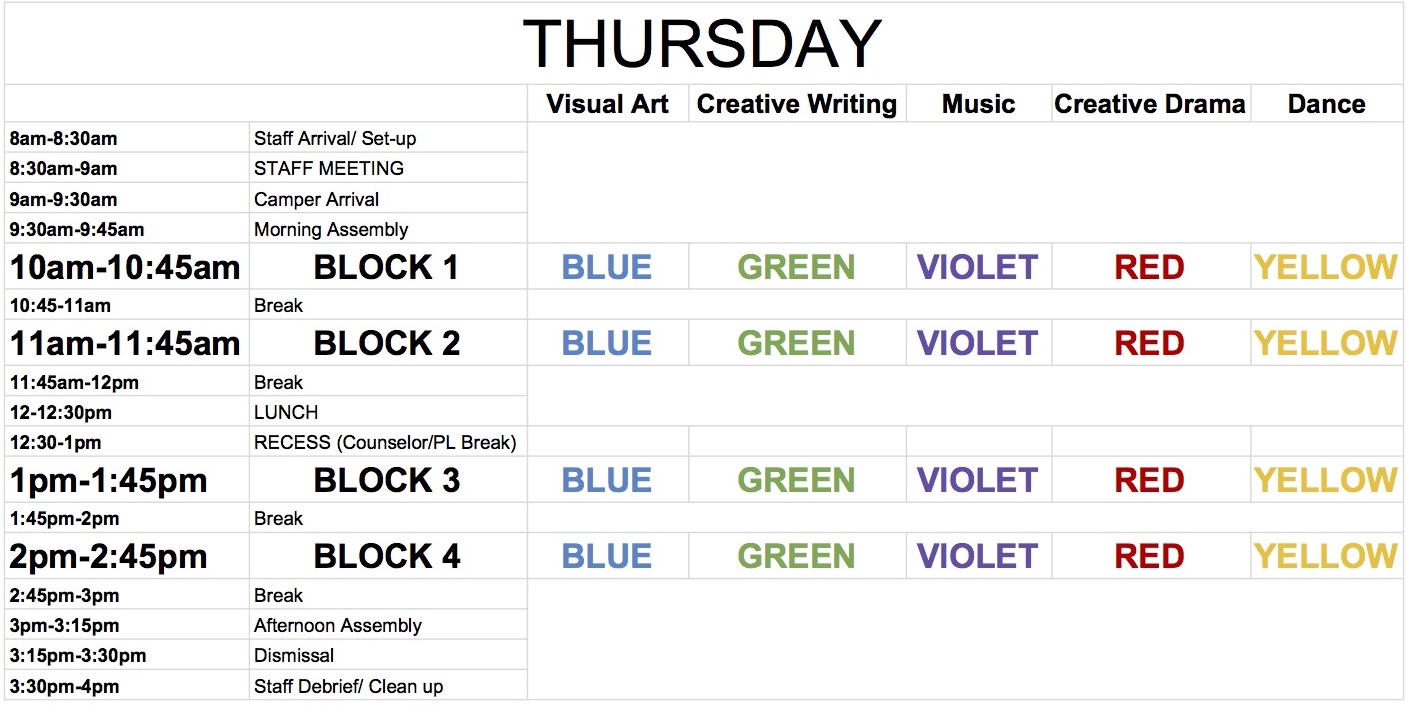Click the BLOCK 1 label cell
The height and width of the screenshot is (710, 1410).
[386, 267]
